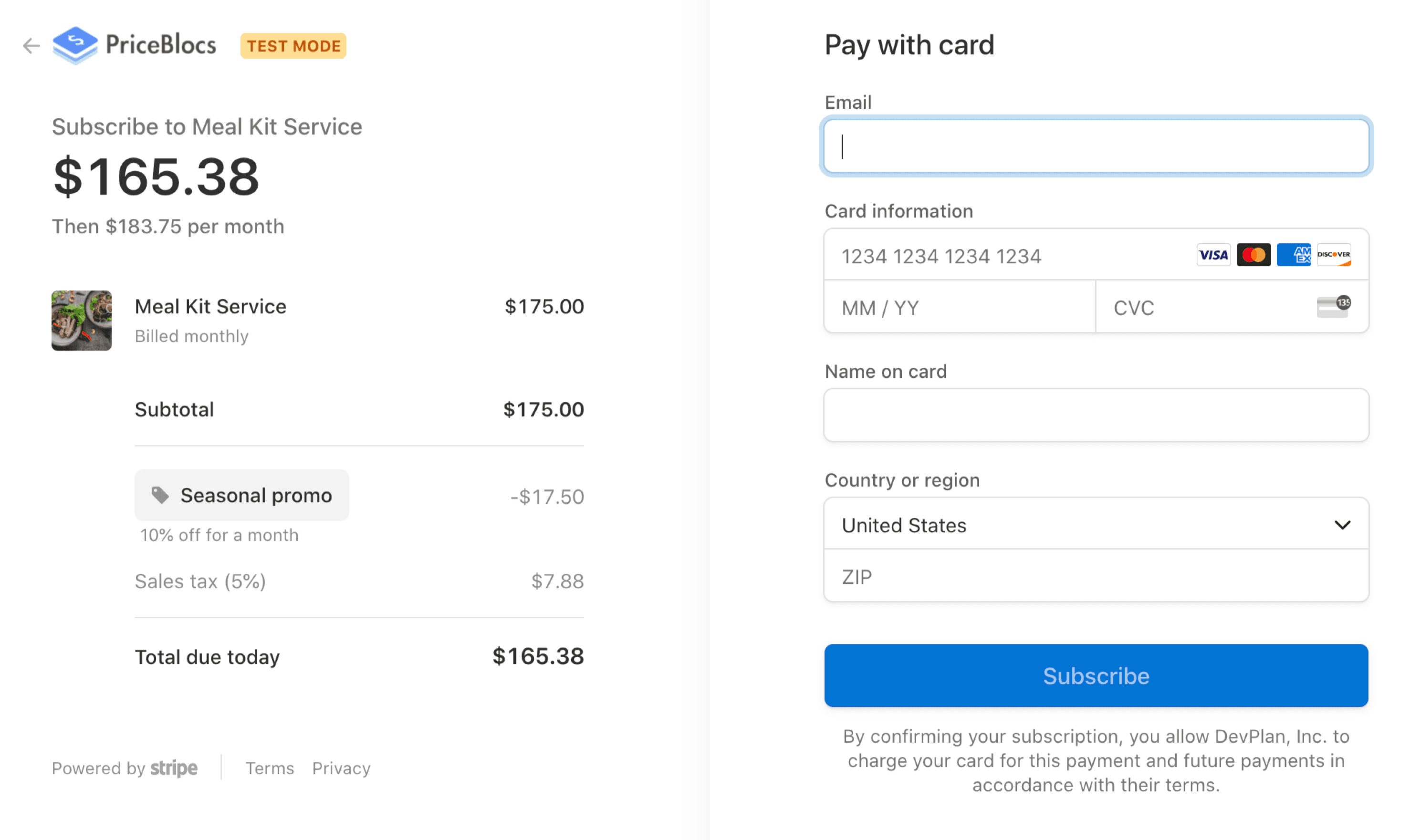
Task: Click the Subscribe button
Action: click(x=1095, y=675)
